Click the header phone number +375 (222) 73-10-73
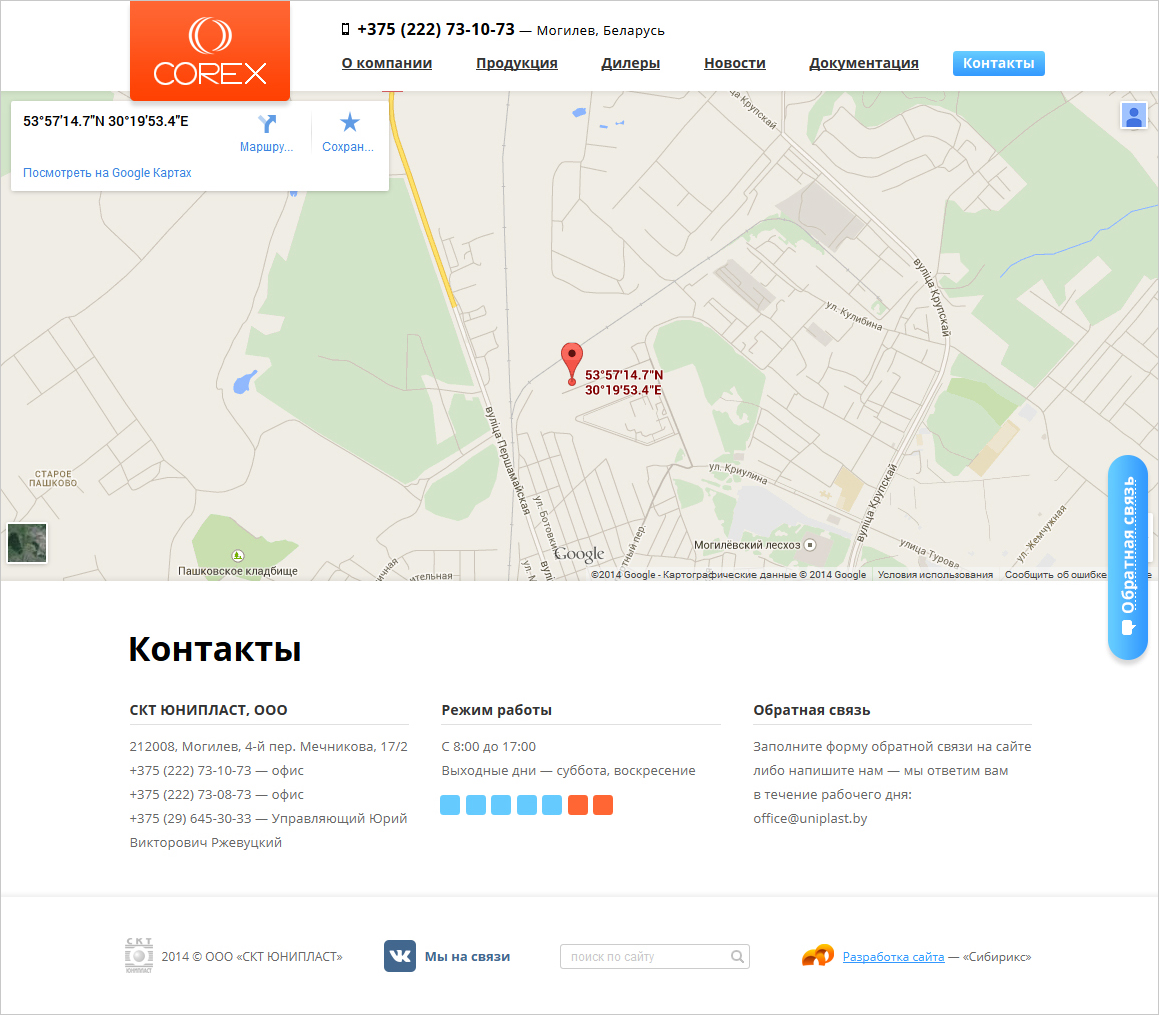The height and width of the screenshot is (1015, 1159). (436, 30)
